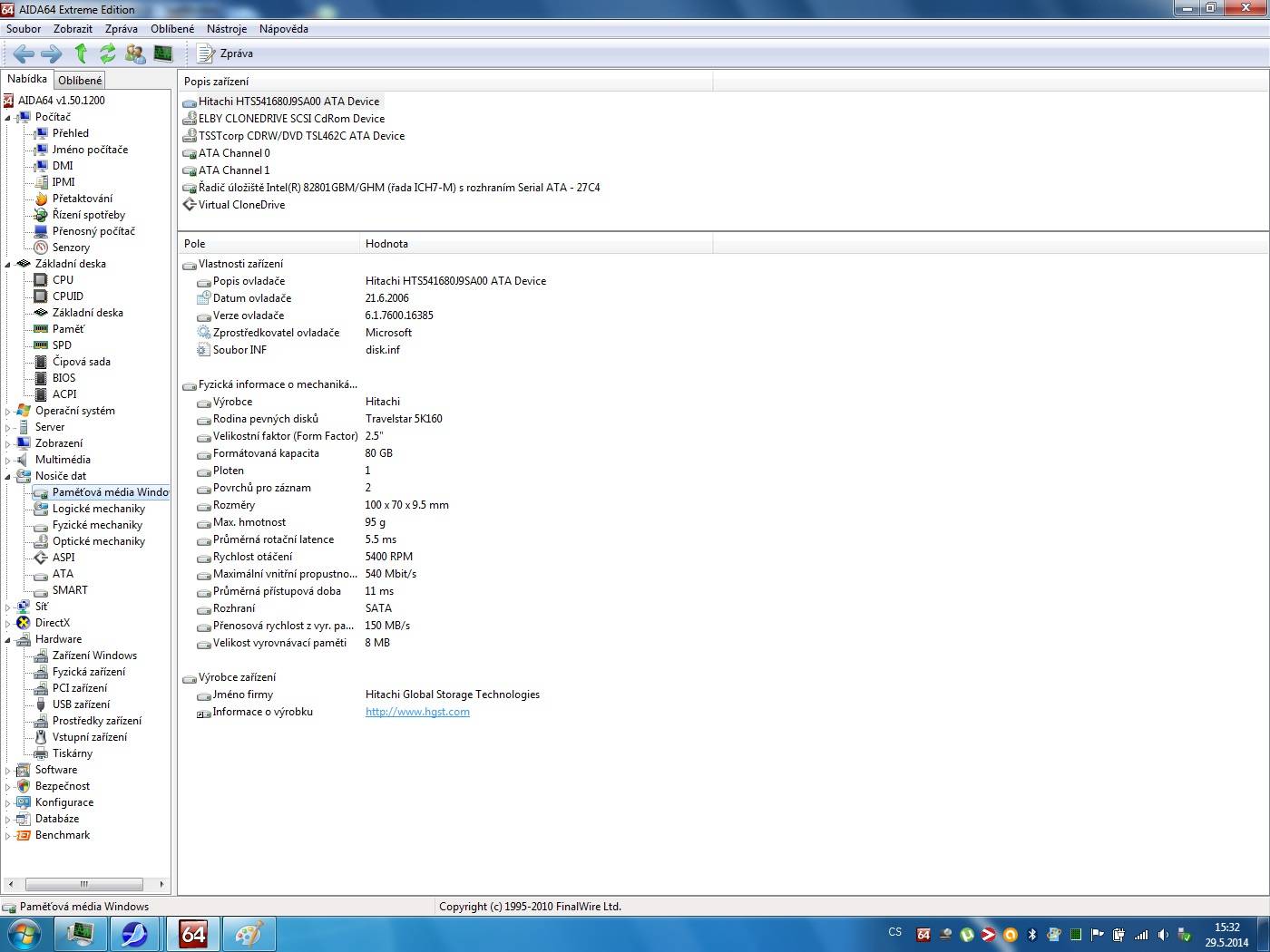The image size is (1270, 952).
Task: Click AIDA64 taskbar icon
Action: [193, 934]
